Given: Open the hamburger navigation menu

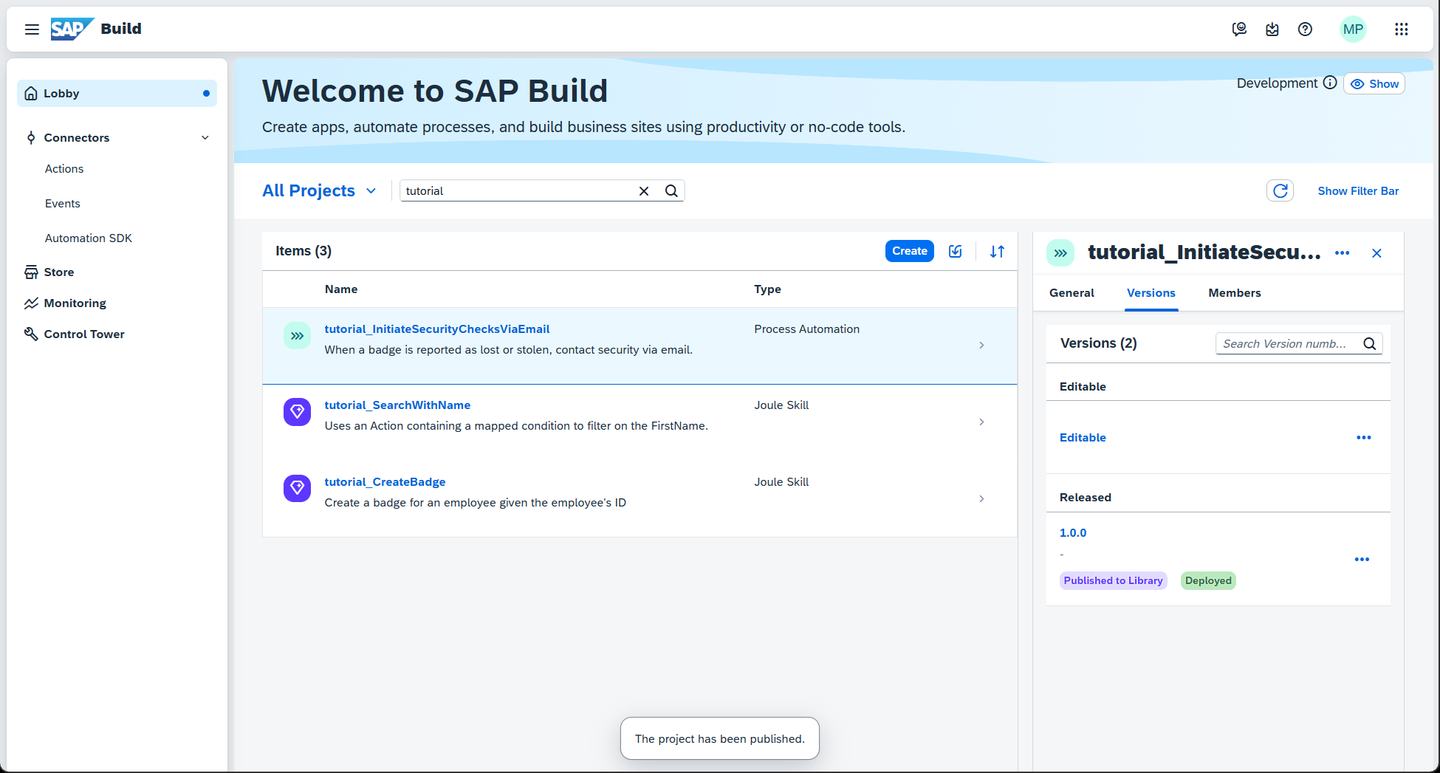Looking at the screenshot, I should point(32,29).
